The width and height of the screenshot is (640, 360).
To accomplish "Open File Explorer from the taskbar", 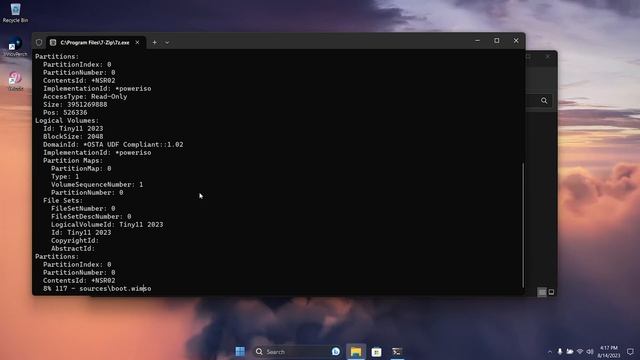I will tap(356, 351).
